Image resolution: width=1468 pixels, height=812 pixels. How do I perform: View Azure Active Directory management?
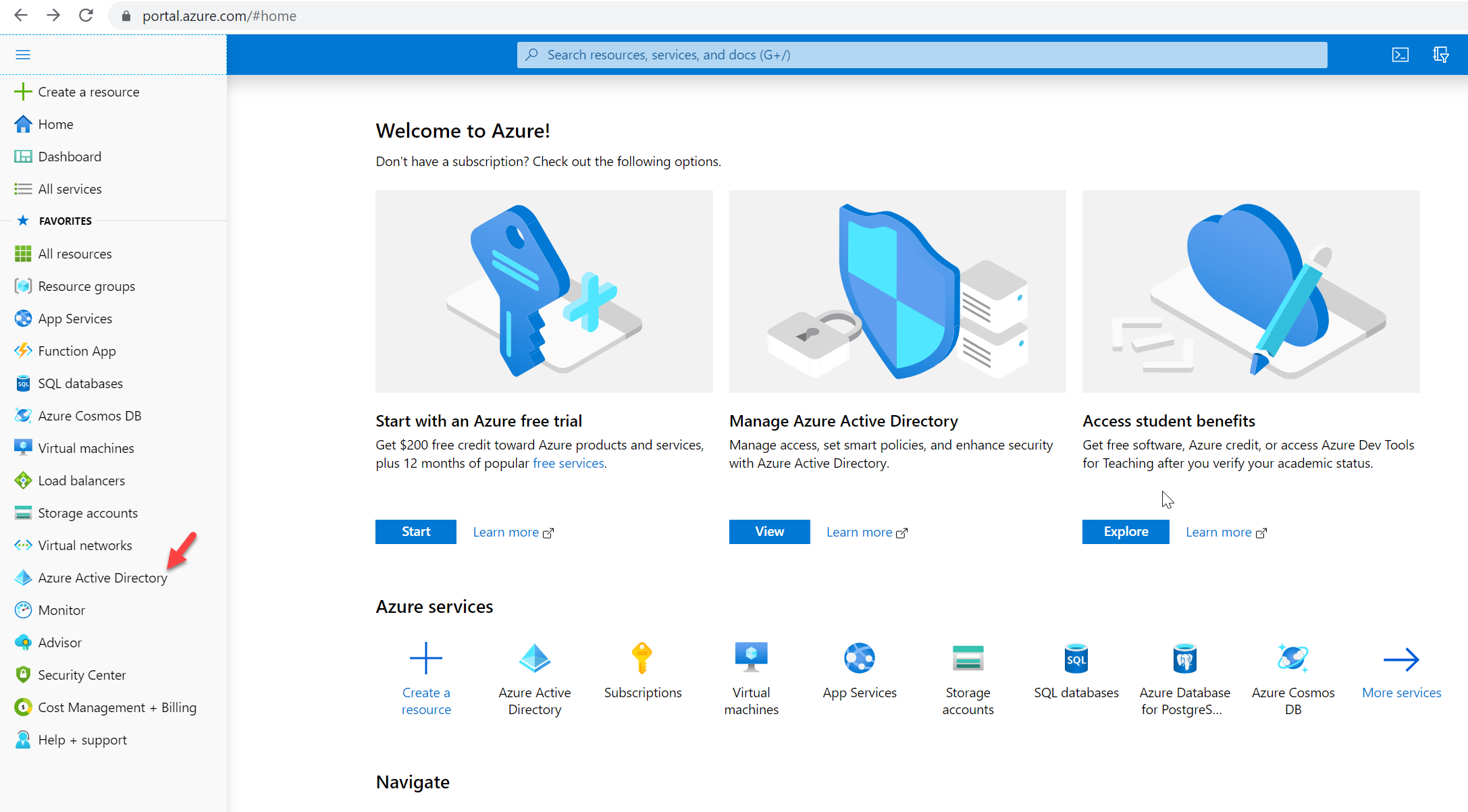pyautogui.click(x=769, y=532)
